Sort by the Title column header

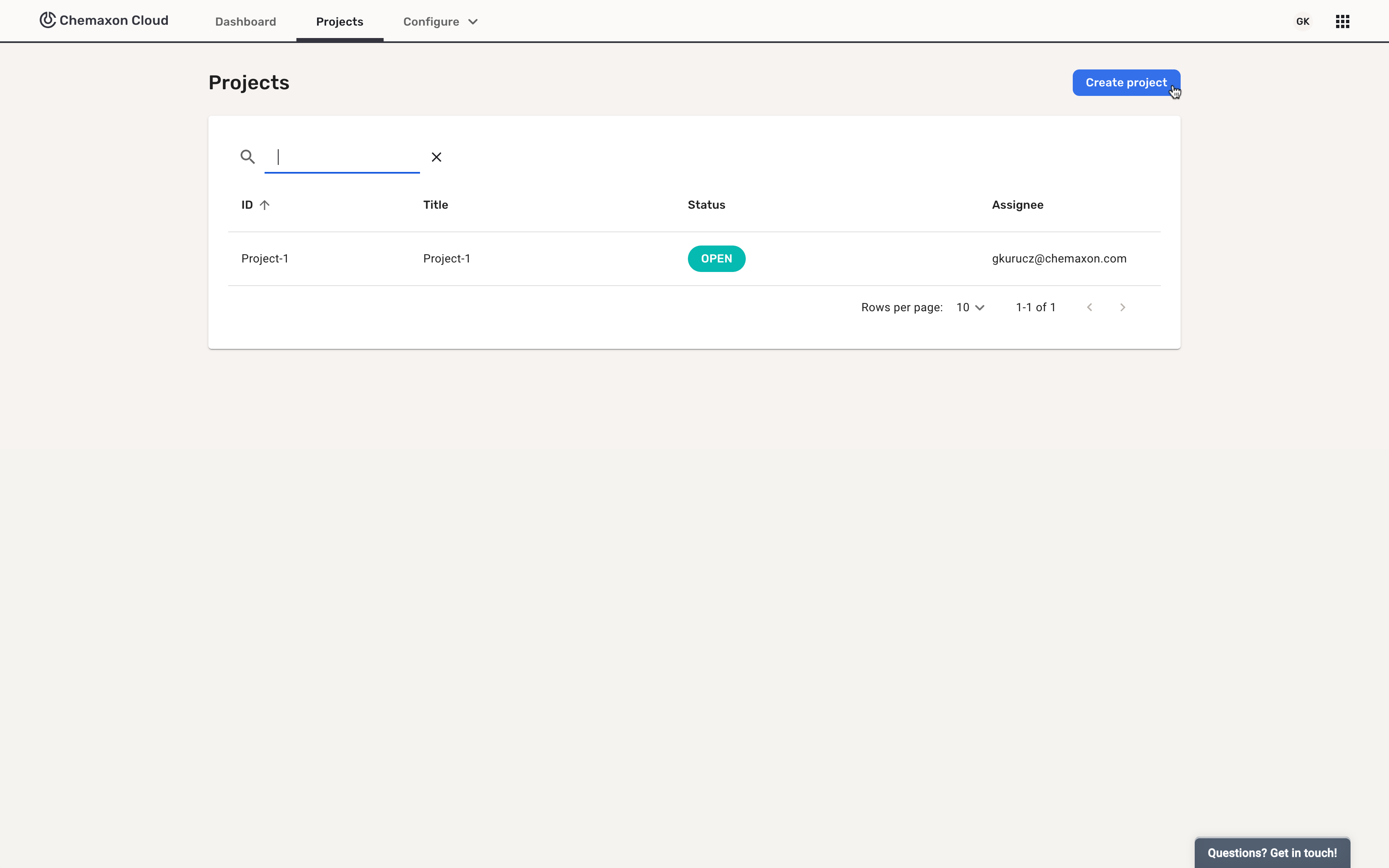(x=436, y=205)
